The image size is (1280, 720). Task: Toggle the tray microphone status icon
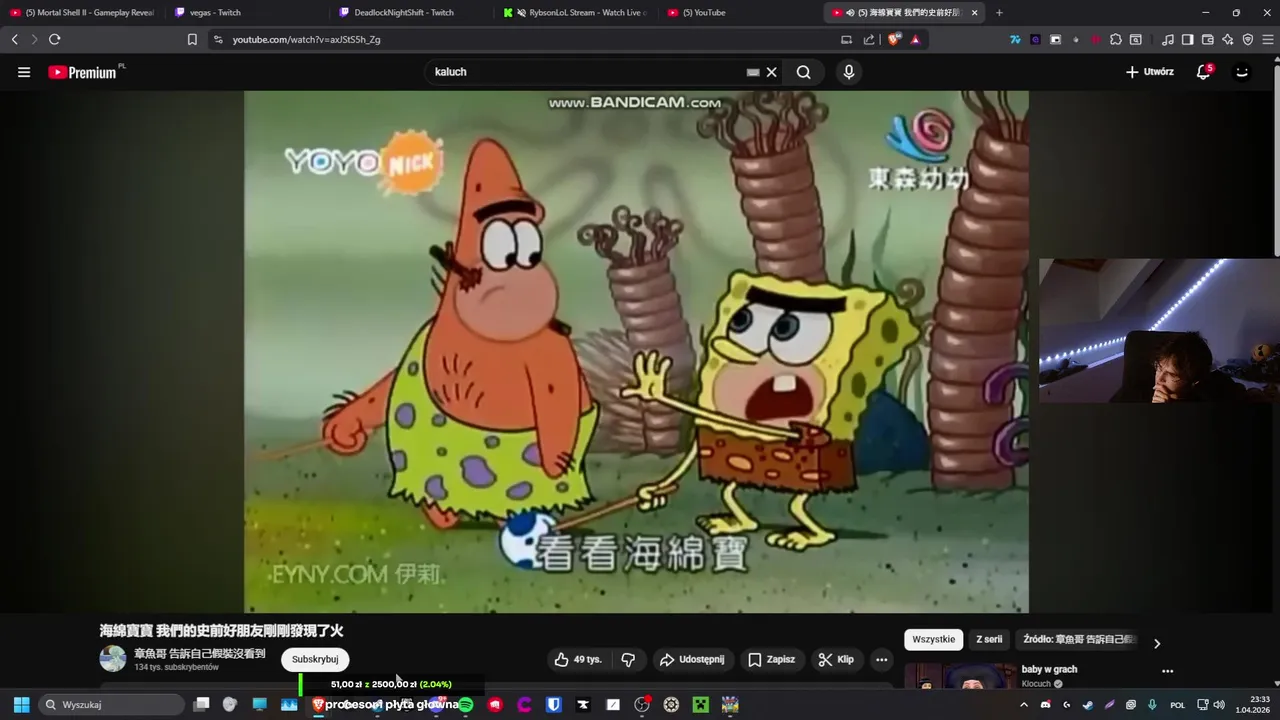pyautogui.click(x=1152, y=704)
